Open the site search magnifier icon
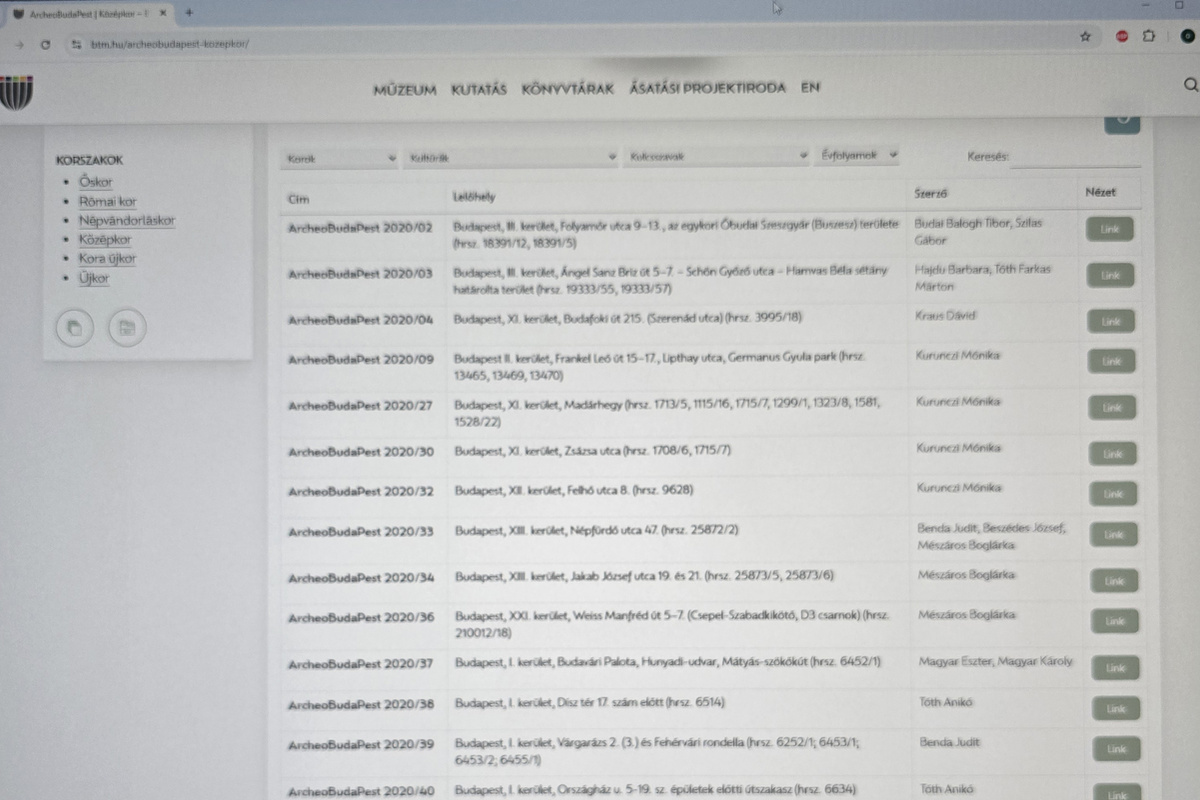The image size is (1200, 800). pyautogui.click(x=1189, y=87)
